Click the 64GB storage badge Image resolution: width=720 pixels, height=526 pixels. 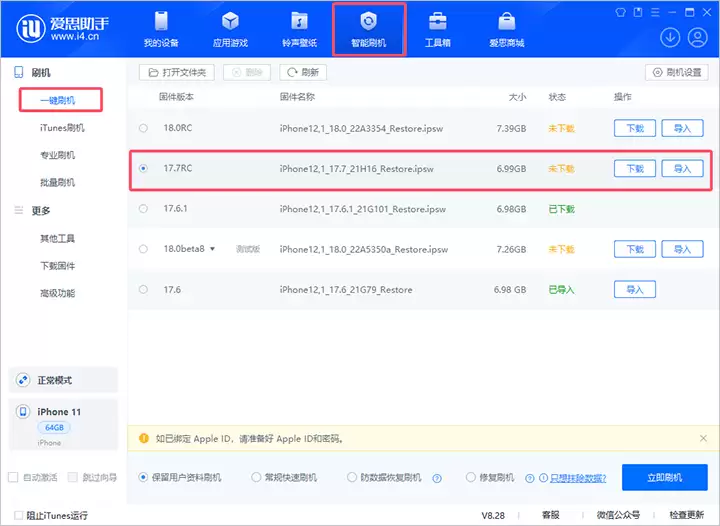(x=54, y=427)
